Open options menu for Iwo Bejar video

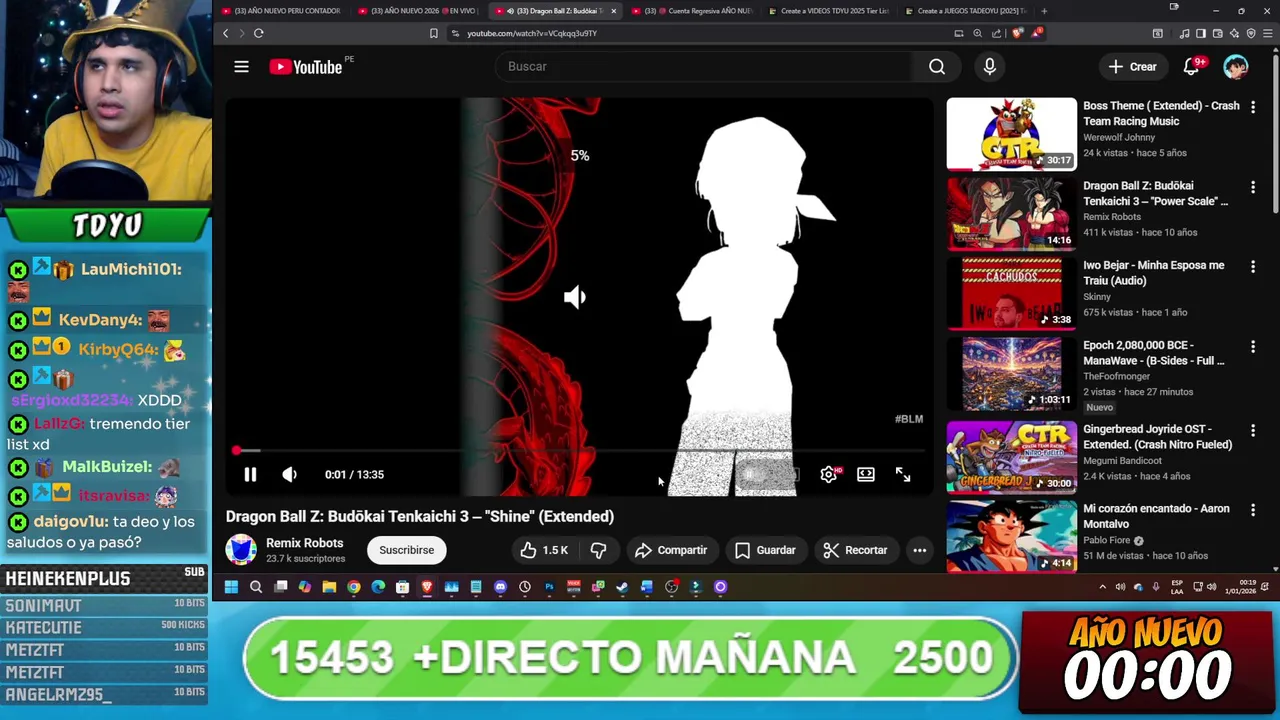[1253, 267]
